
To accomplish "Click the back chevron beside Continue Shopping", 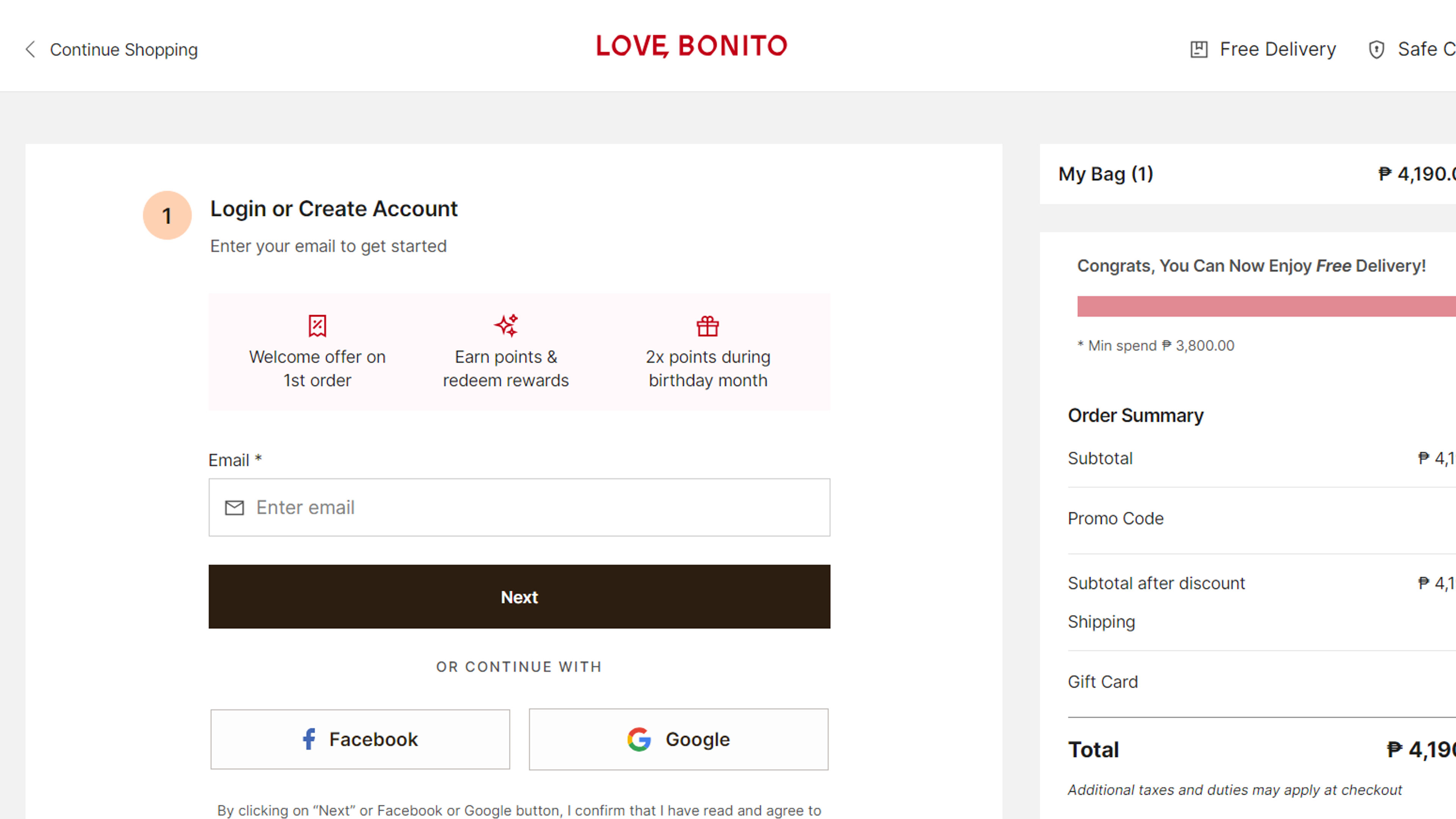I will (x=30, y=49).
